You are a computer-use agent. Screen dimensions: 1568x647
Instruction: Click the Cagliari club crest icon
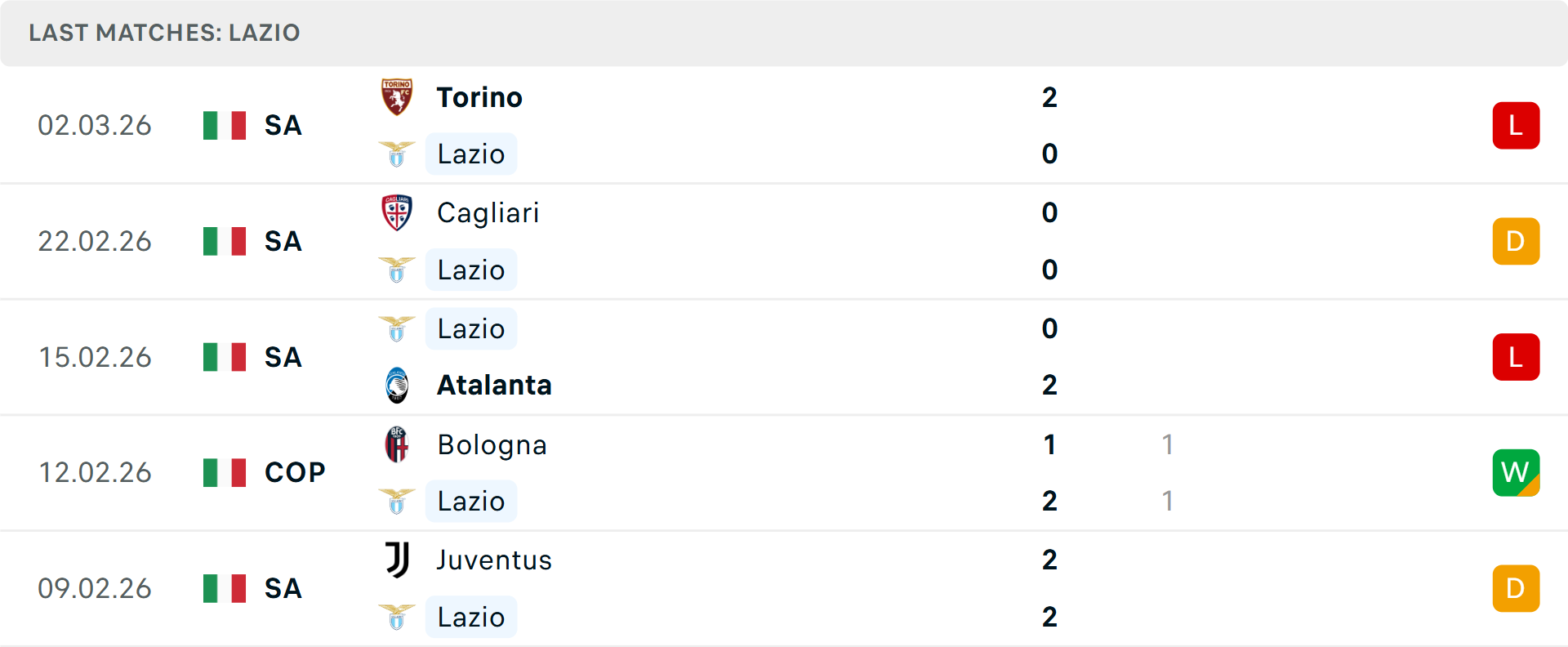(397, 212)
